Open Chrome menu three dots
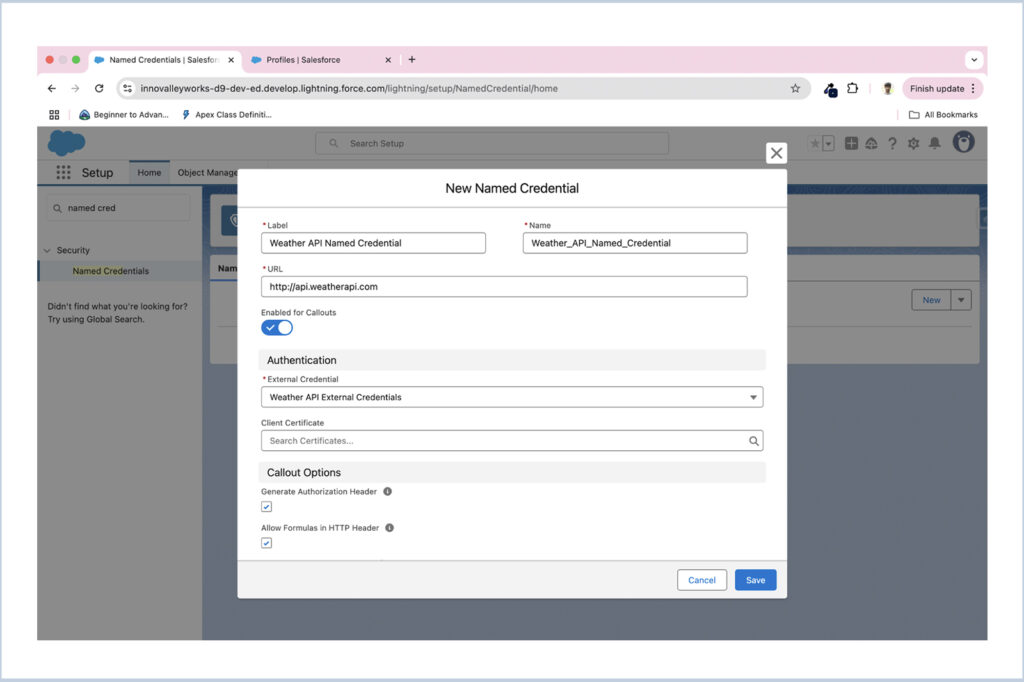The height and width of the screenshot is (682, 1024). (x=973, y=88)
